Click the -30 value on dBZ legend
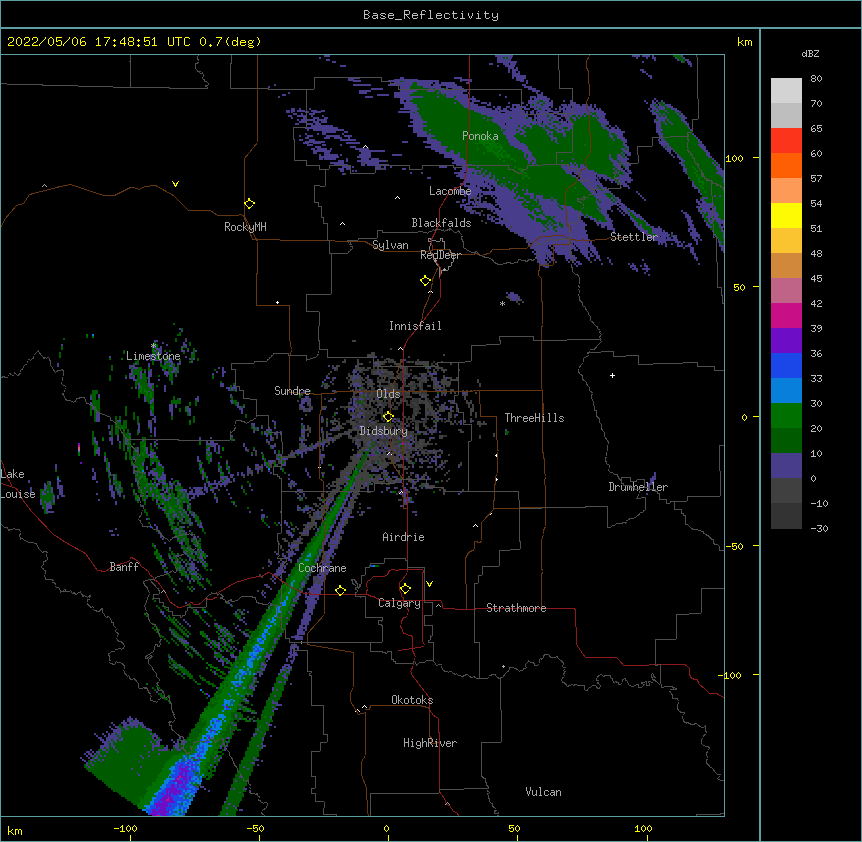Image resolution: width=862 pixels, height=842 pixels. pos(819,528)
